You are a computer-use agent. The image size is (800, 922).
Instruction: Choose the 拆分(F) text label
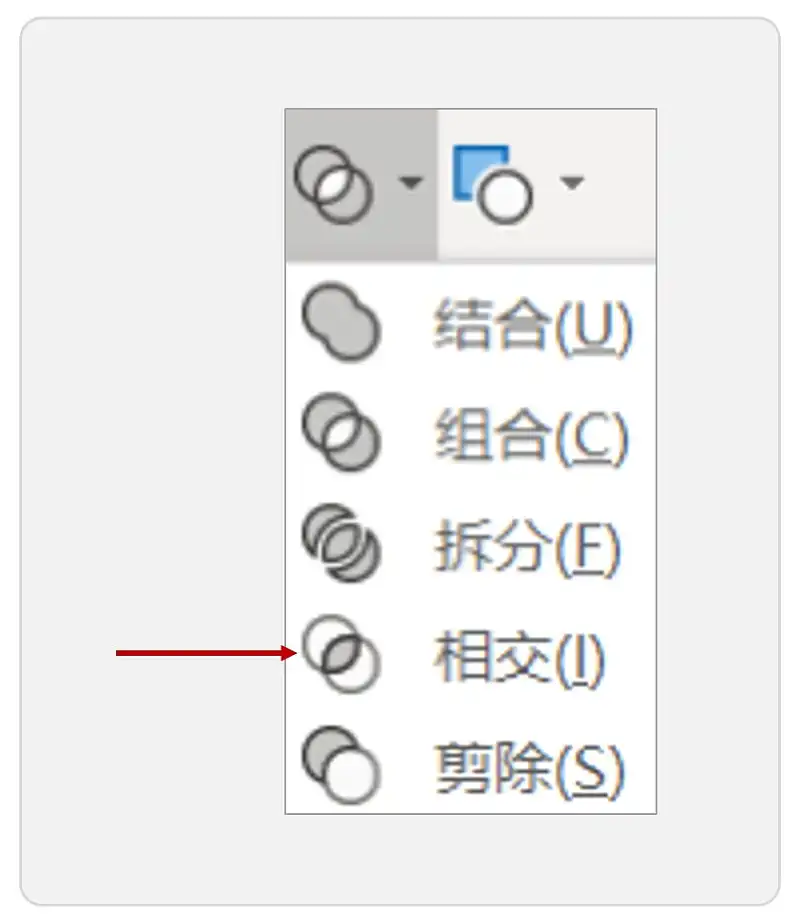(527, 546)
